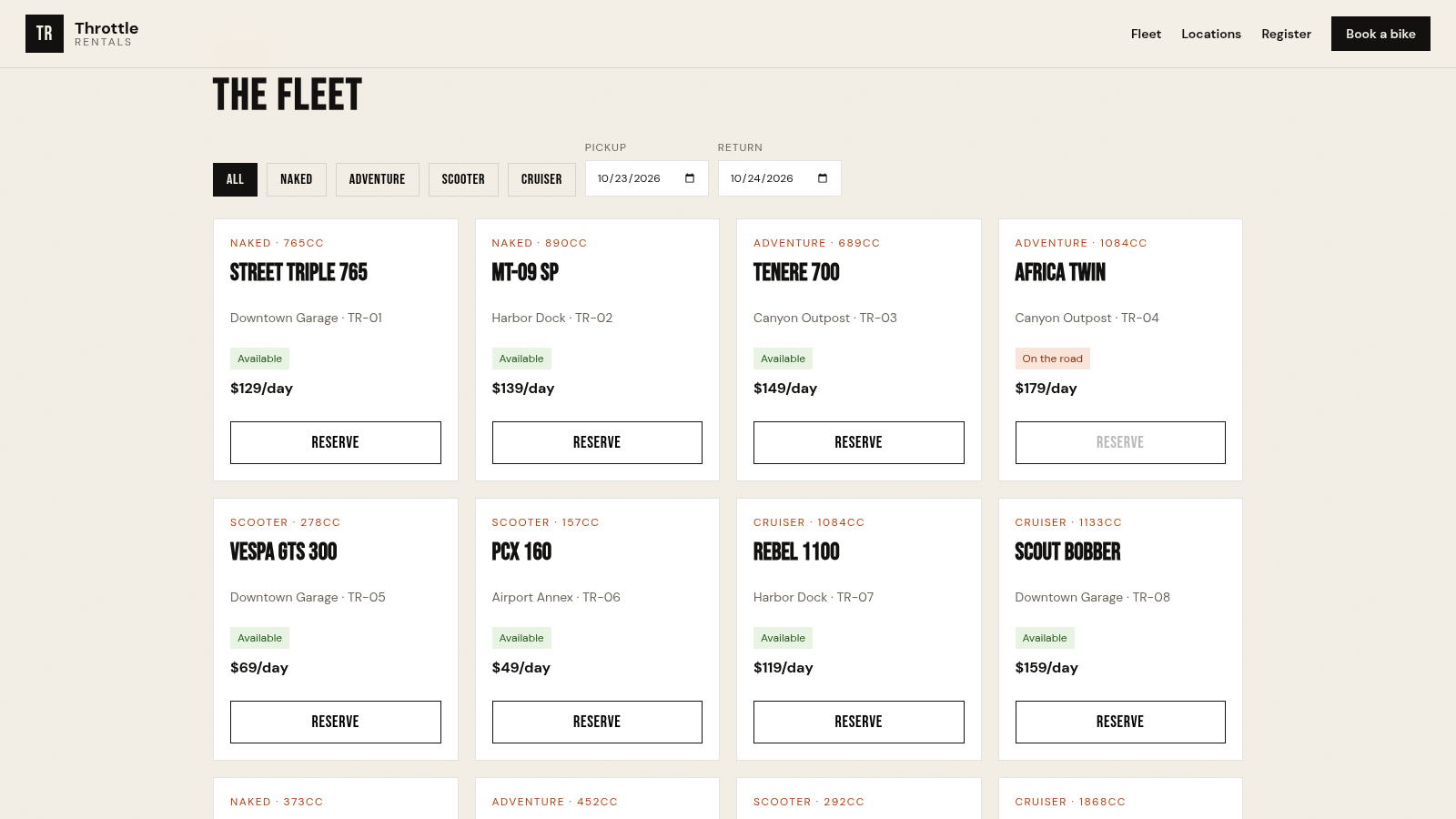
Task: Click Reserve on the Africa Twin card
Action: [x=1120, y=442]
